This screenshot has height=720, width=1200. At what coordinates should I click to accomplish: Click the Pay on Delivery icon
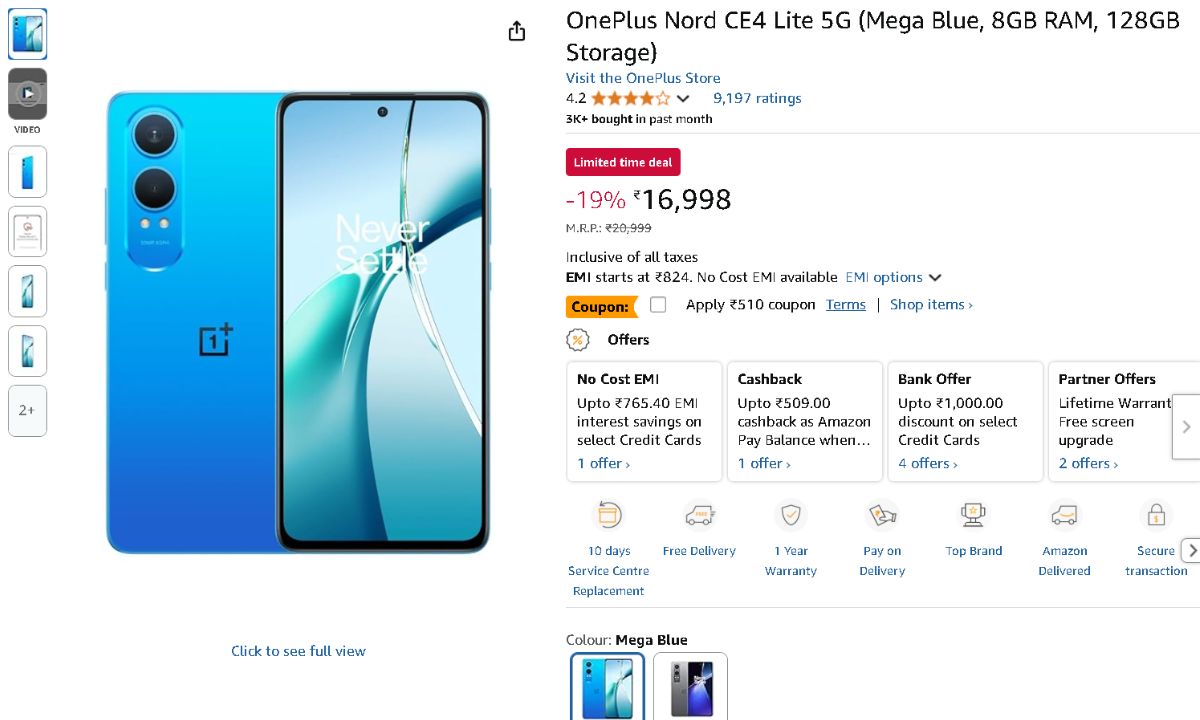pyautogui.click(x=882, y=515)
